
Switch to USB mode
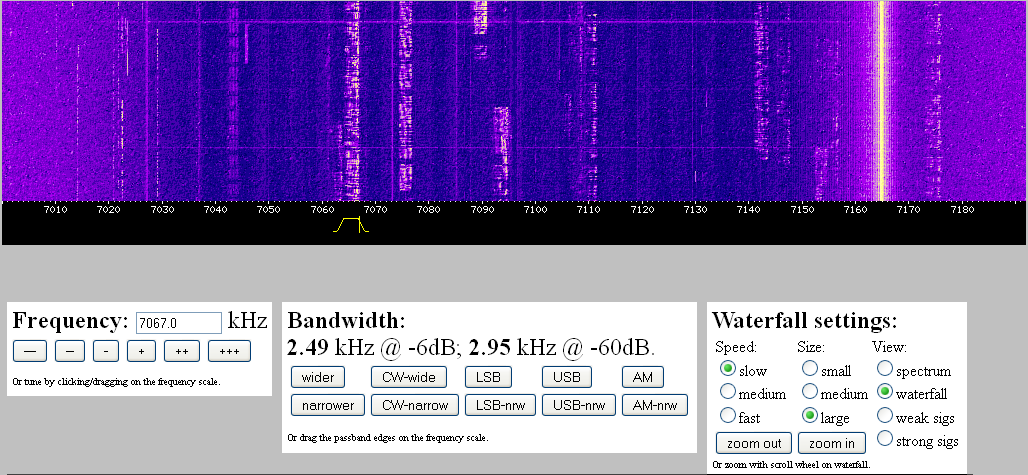567,377
